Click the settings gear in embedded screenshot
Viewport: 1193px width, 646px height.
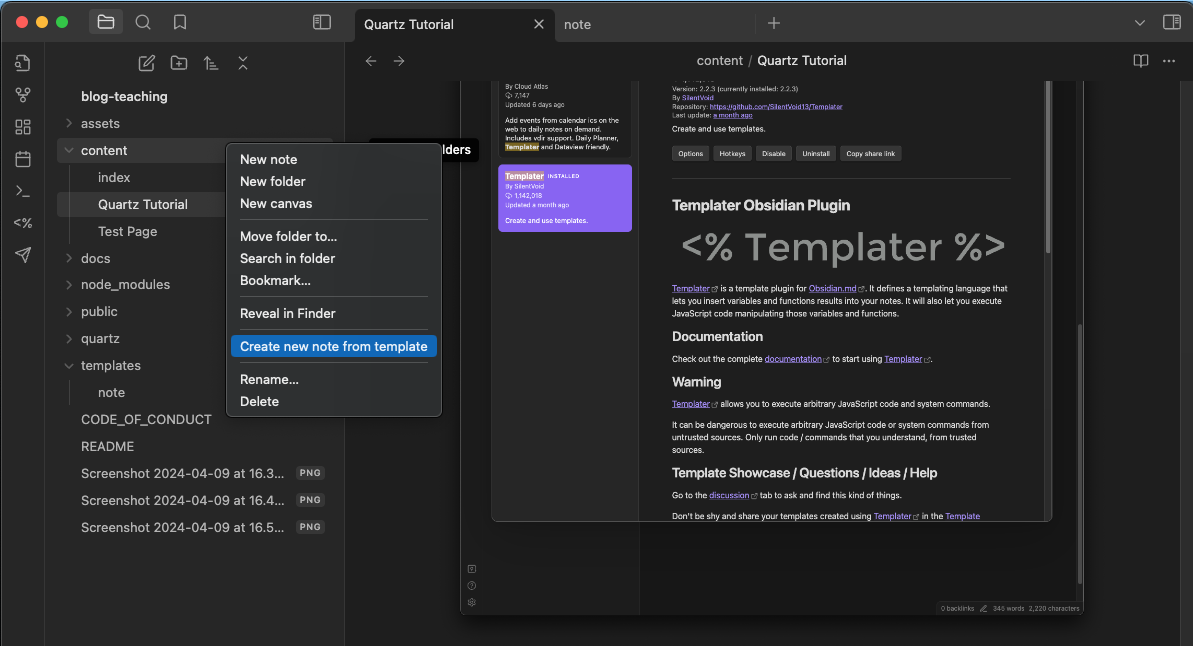click(472, 602)
